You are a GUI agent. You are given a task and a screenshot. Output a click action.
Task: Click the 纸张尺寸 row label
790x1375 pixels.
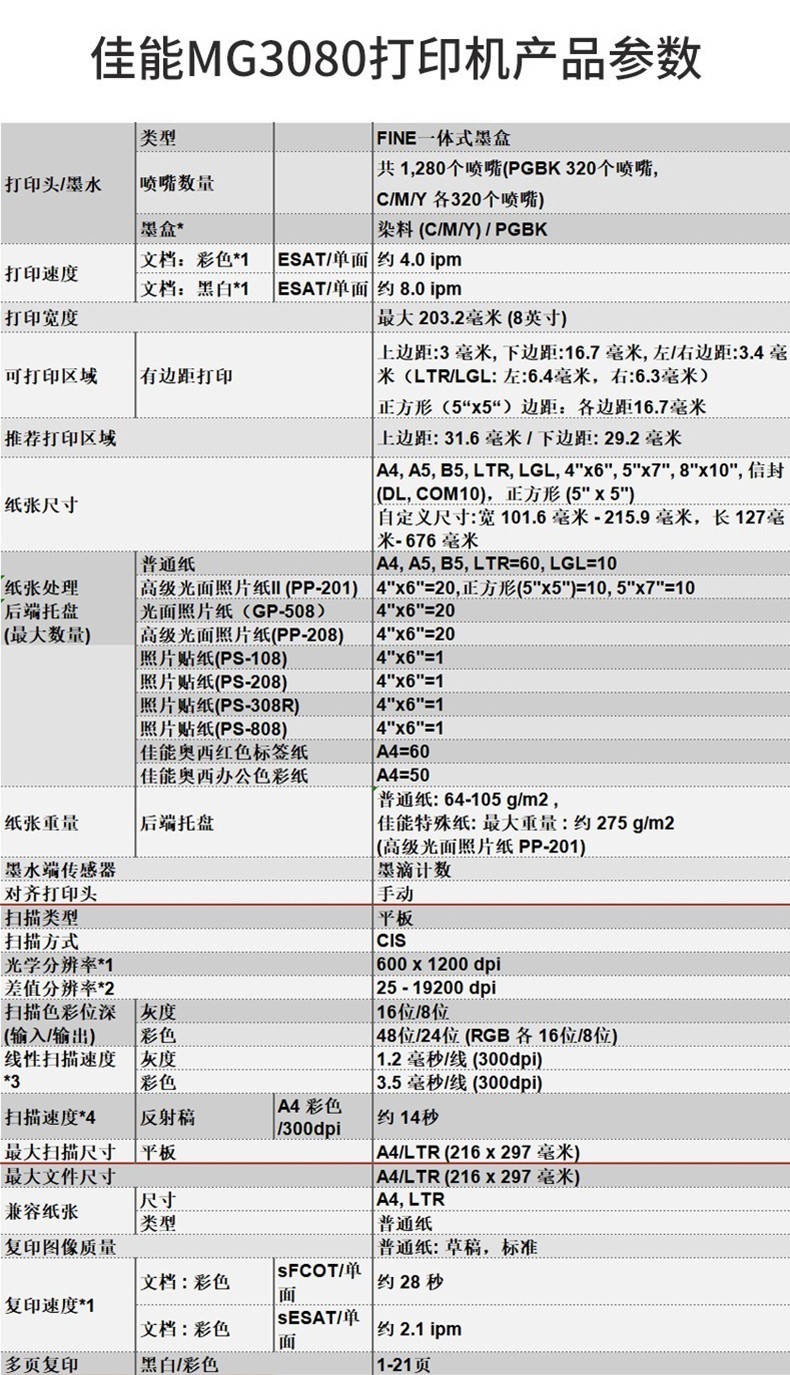click(42, 505)
